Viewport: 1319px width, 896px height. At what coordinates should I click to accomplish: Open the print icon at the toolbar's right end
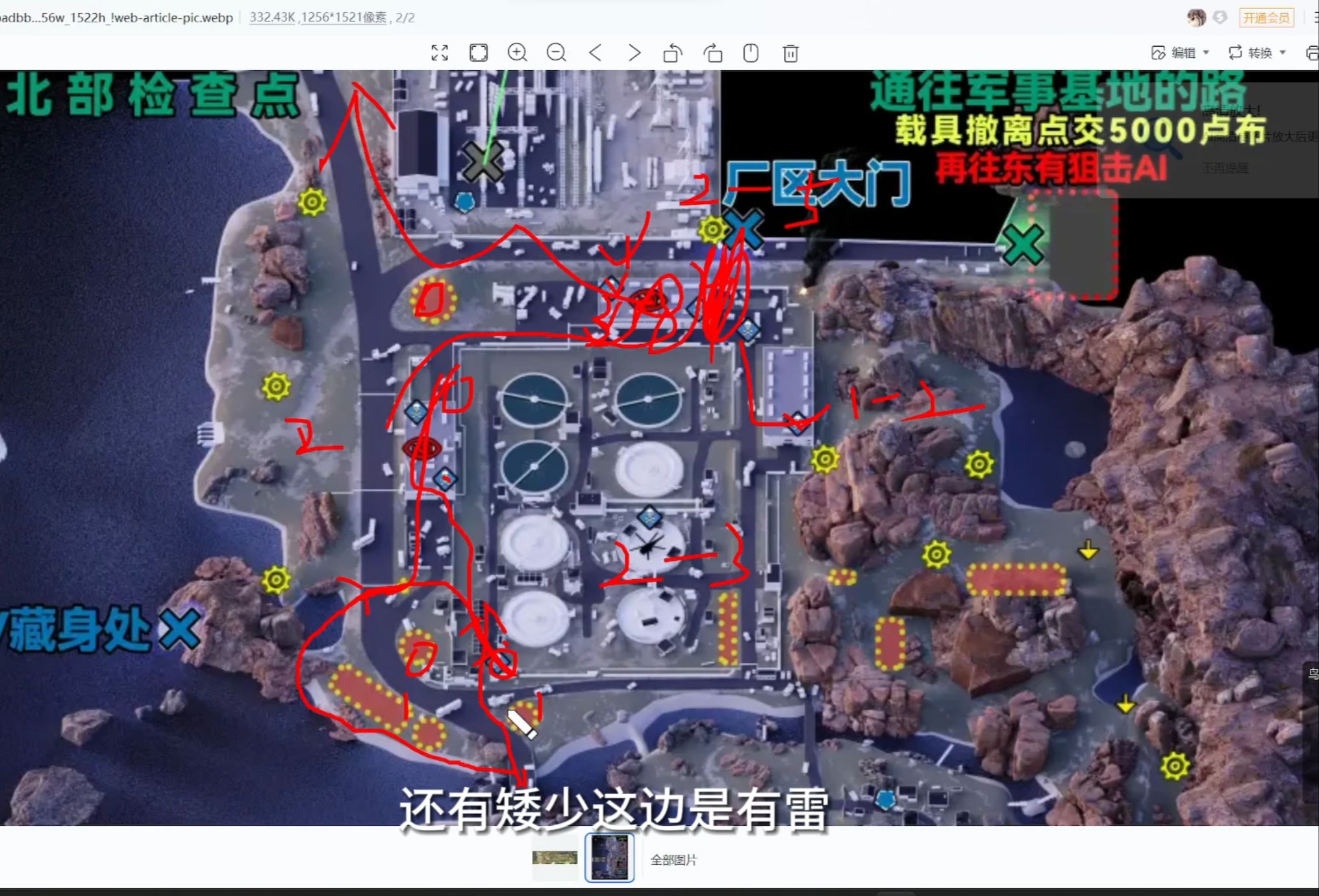(1313, 53)
